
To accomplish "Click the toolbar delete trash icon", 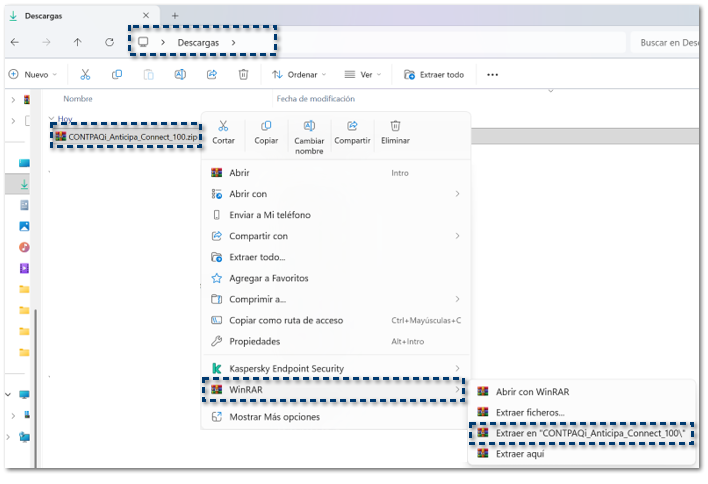I will 243,74.
